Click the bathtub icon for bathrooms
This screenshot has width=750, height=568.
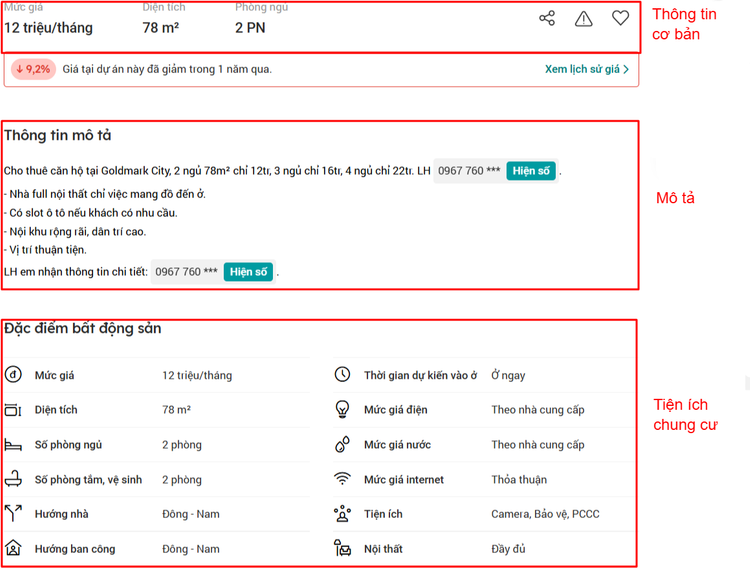point(13,479)
